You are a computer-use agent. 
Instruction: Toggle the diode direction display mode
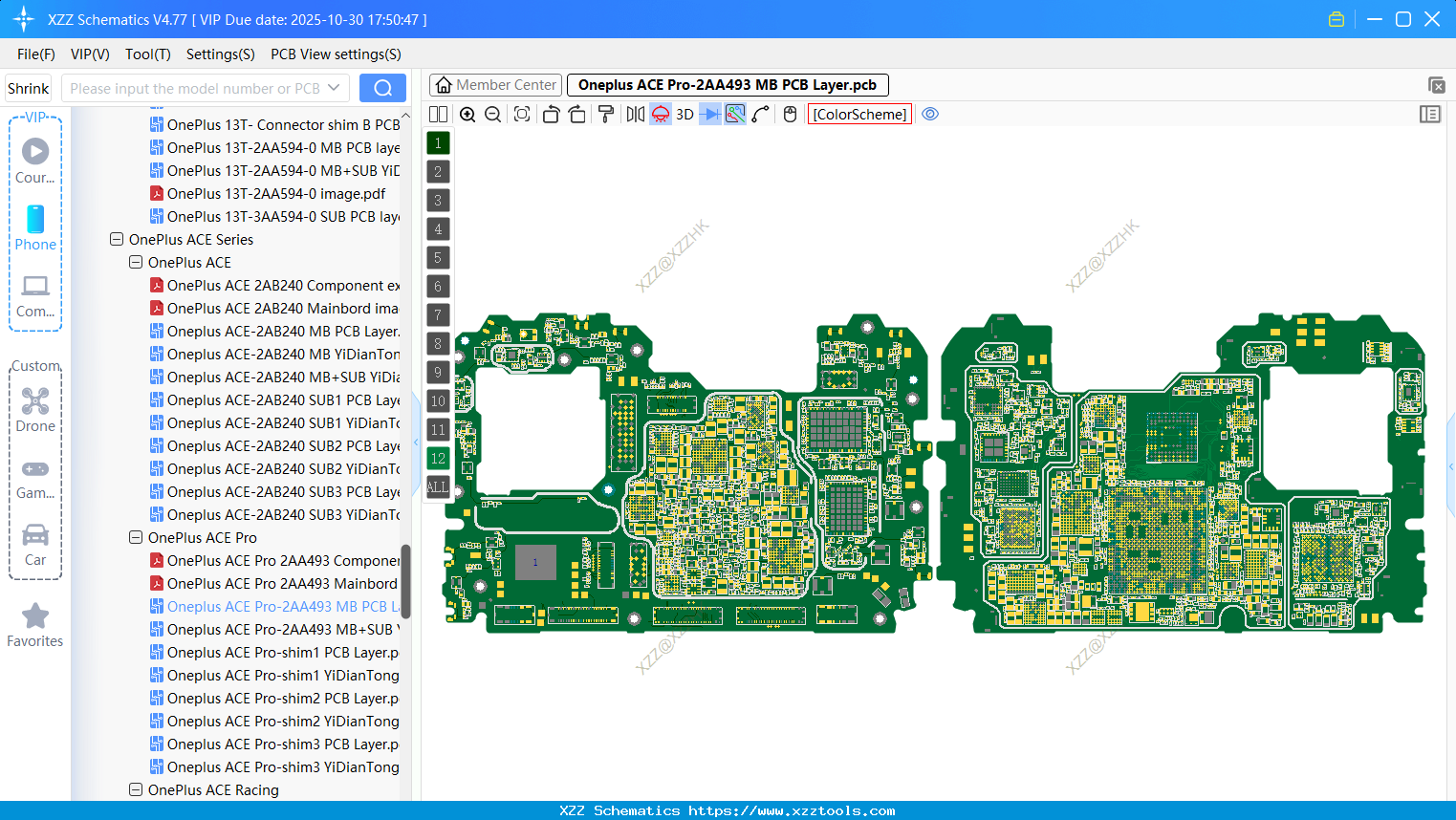[712, 114]
